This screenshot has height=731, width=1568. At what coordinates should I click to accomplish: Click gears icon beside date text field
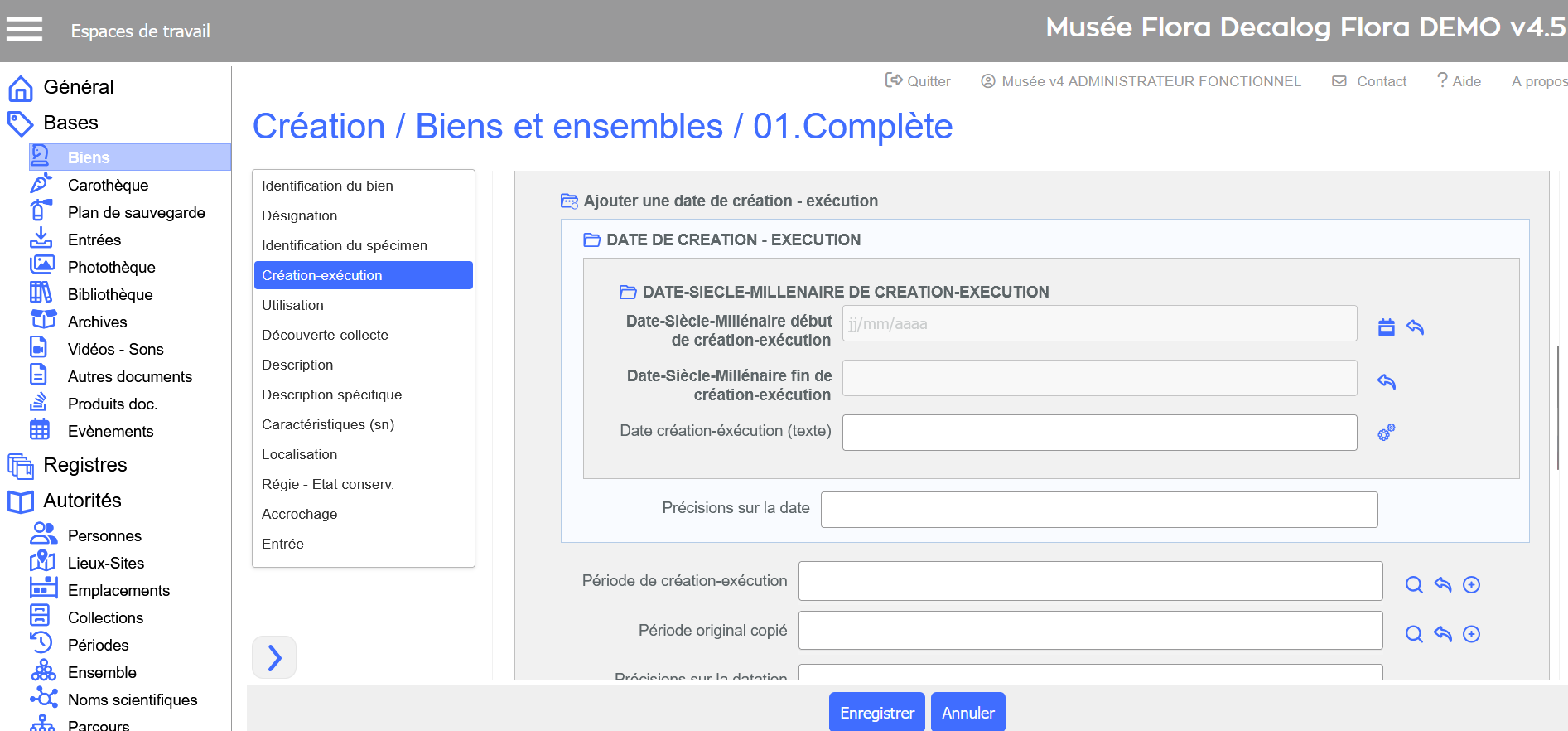tap(1387, 433)
